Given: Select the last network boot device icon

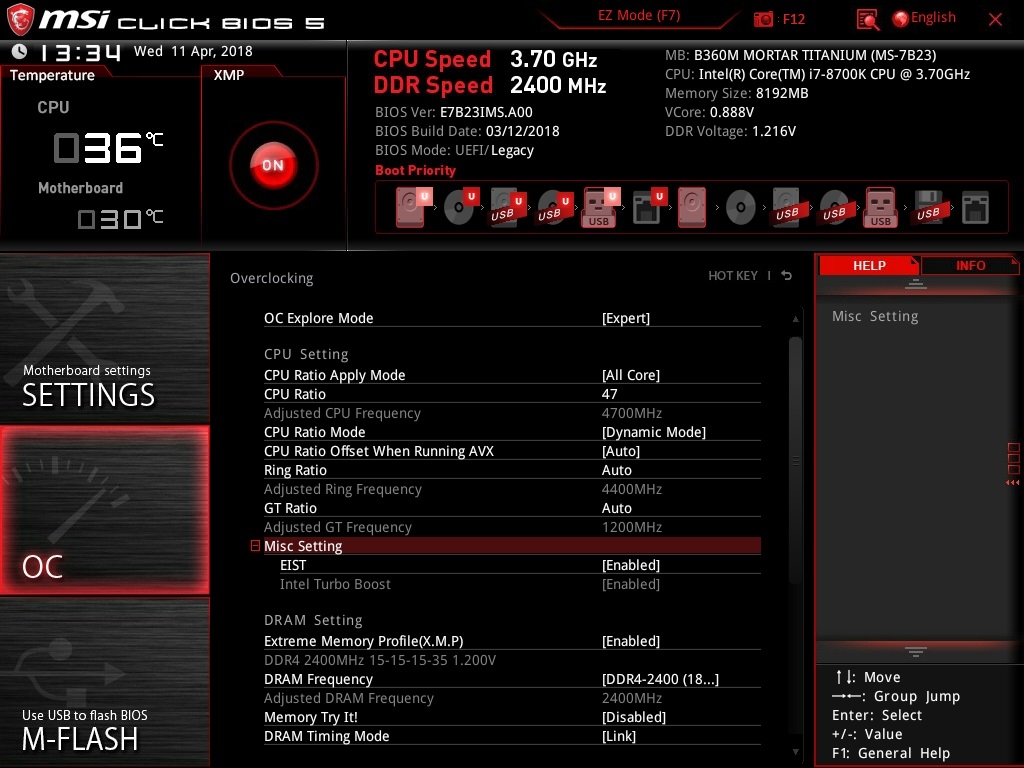Looking at the screenshot, I should click(974, 208).
